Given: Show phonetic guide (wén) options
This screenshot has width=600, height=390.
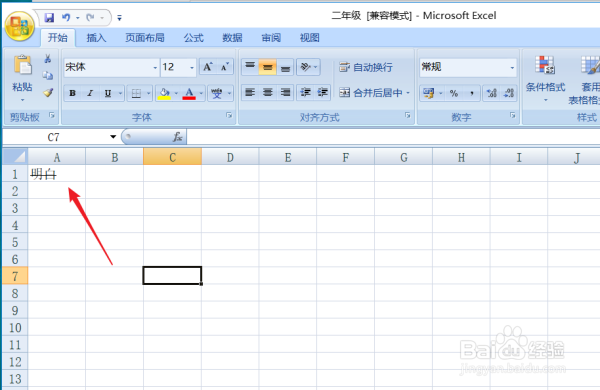Looking at the screenshot, I should point(217,93).
